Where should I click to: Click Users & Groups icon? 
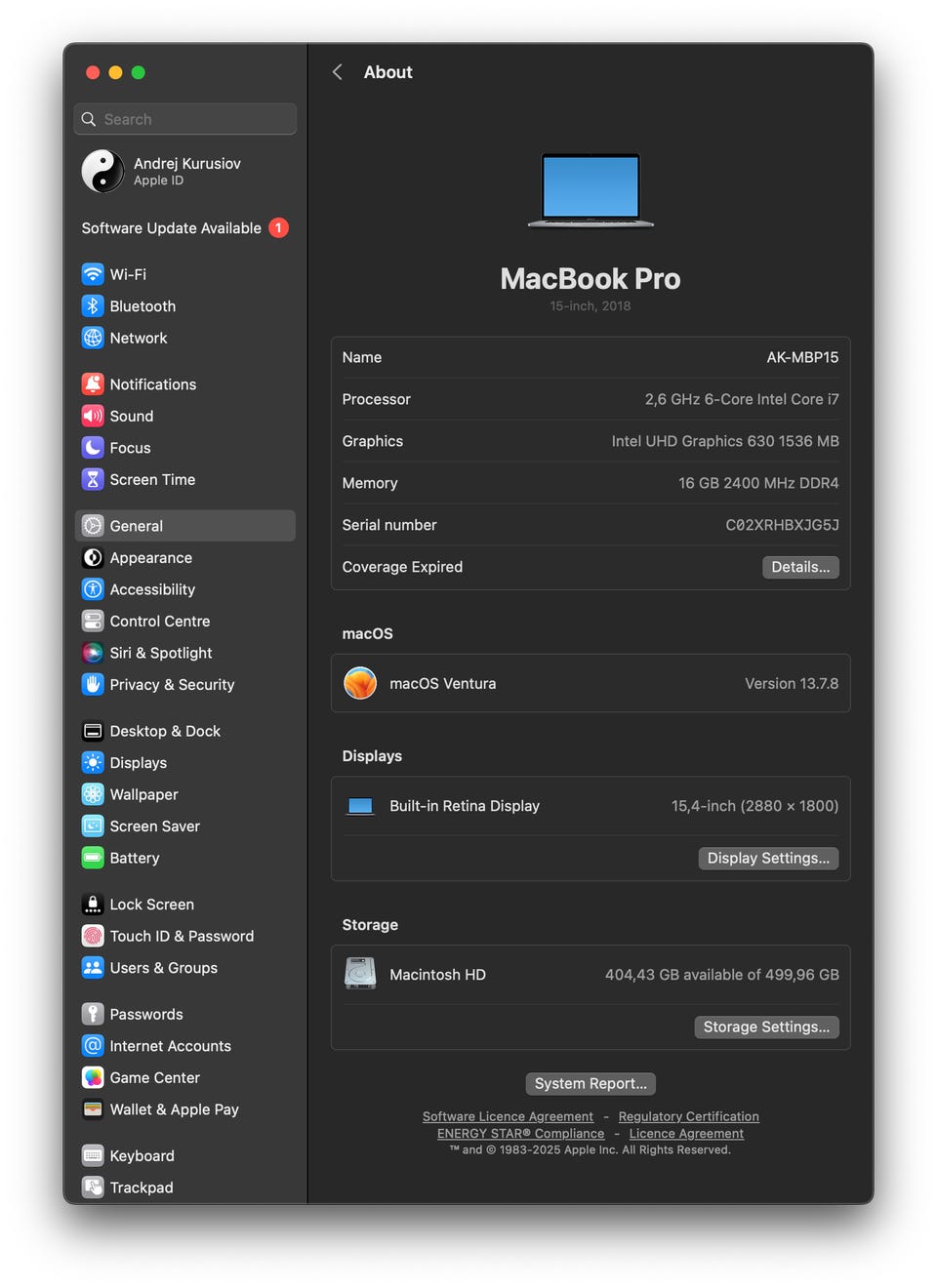click(x=93, y=968)
